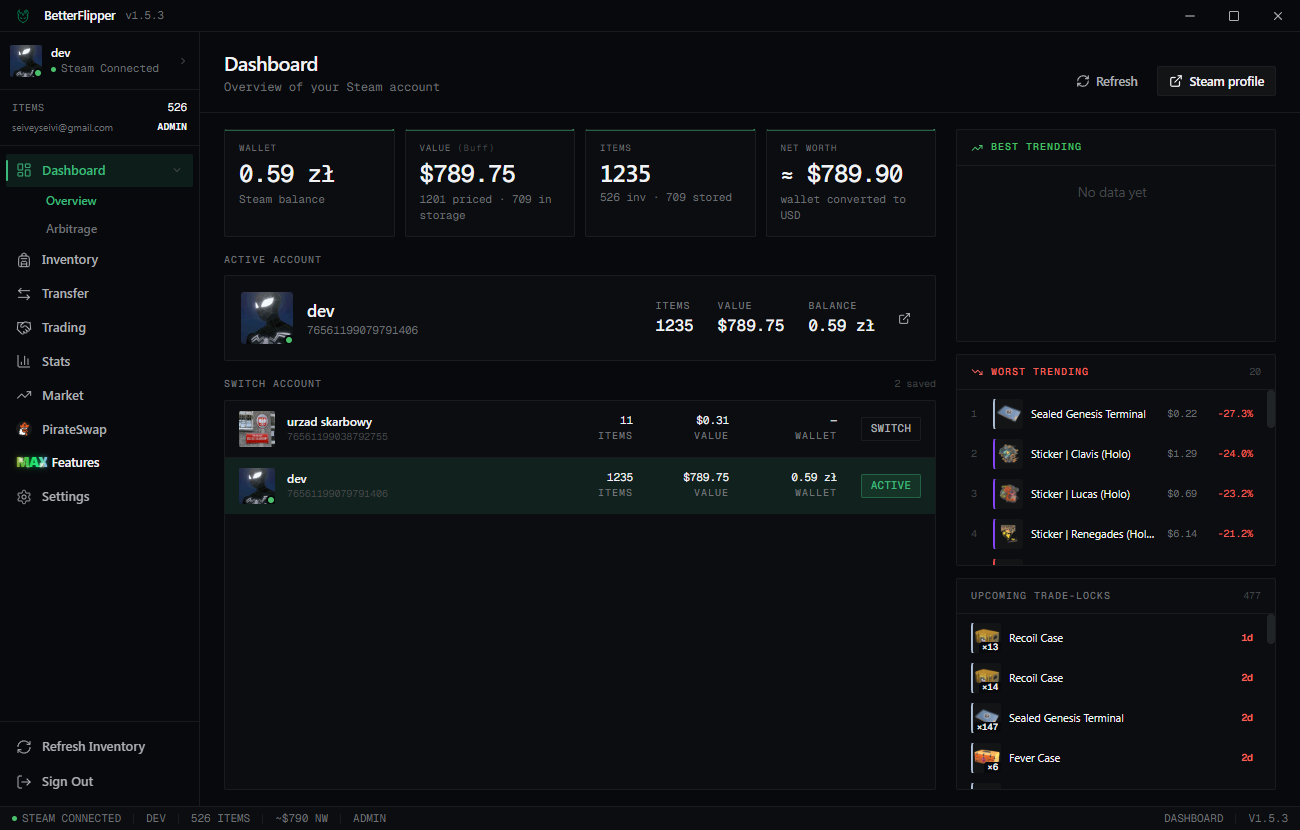Image resolution: width=1300 pixels, height=830 pixels.
Task: Open the Dashboard grid icon in sidebar
Action: tap(24, 170)
